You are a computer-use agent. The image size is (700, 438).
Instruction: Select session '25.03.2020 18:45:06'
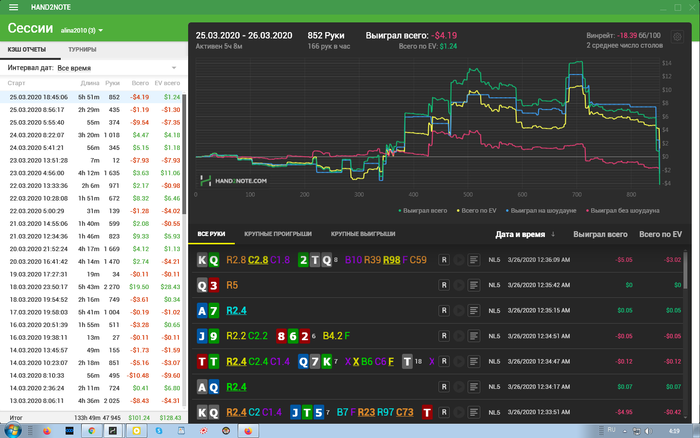tap(92, 97)
